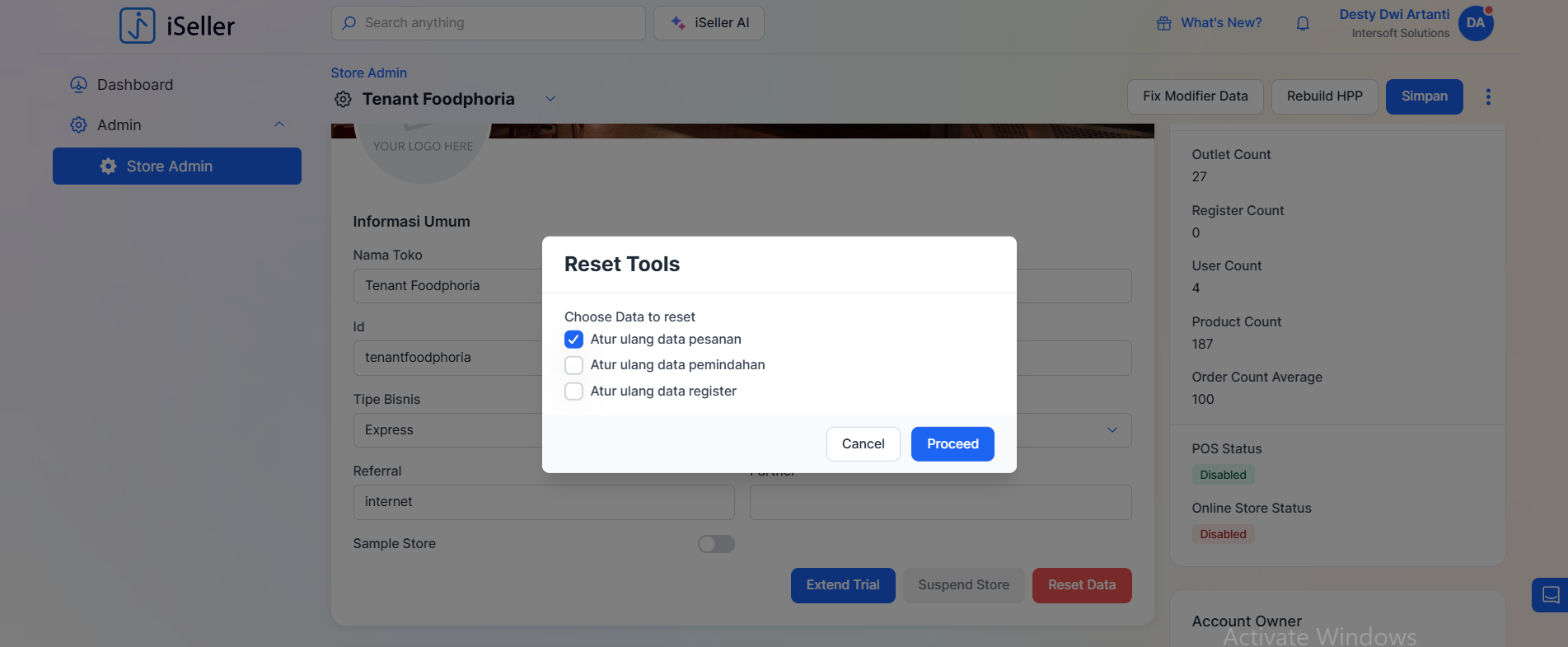Toggle the Sample Store switch
Image resolution: width=1568 pixels, height=647 pixels.
tap(716, 544)
